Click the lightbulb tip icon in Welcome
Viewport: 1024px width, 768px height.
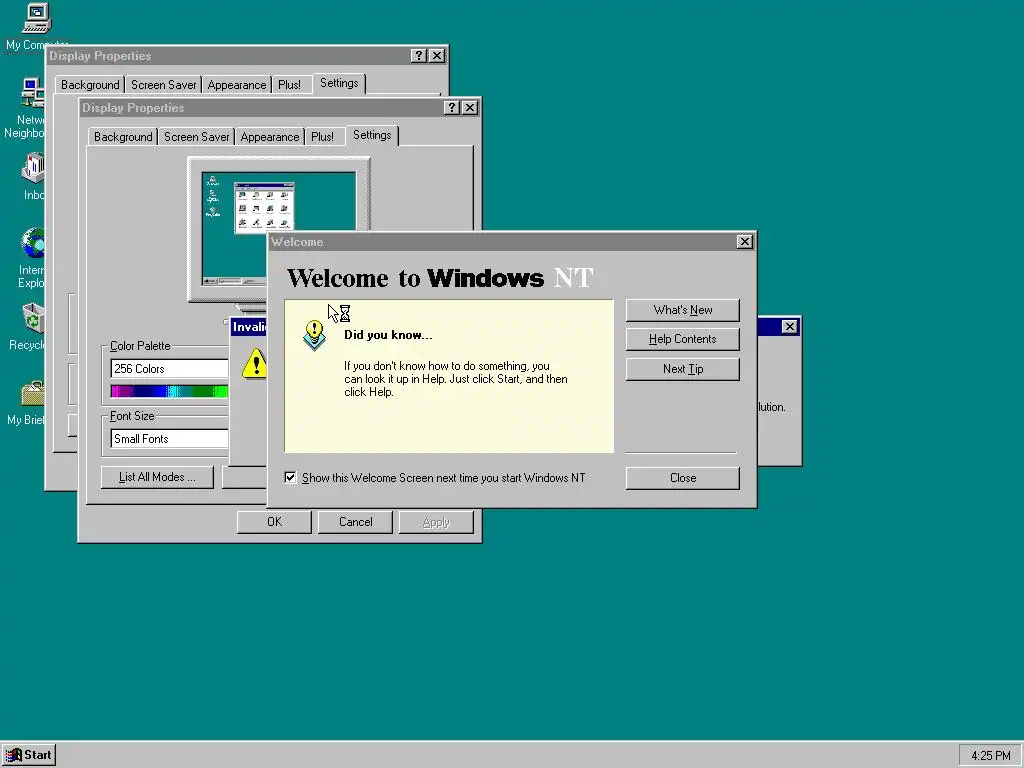click(315, 334)
